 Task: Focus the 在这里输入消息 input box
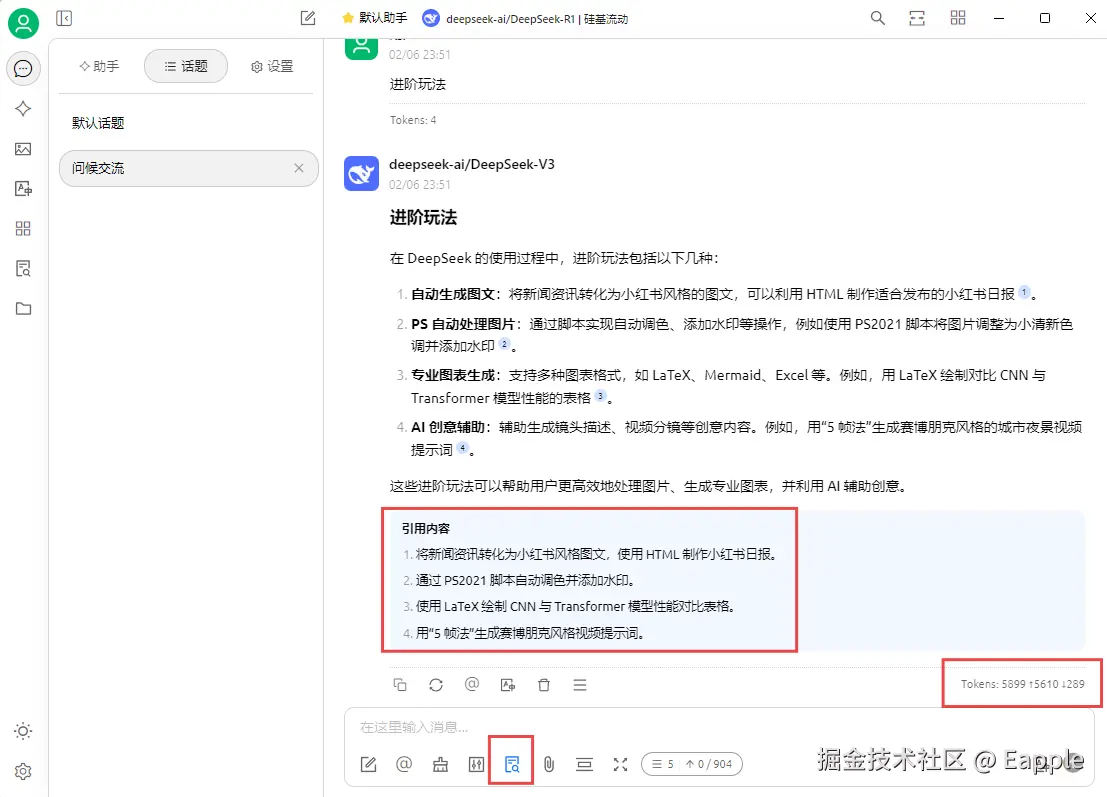point(719,727)
